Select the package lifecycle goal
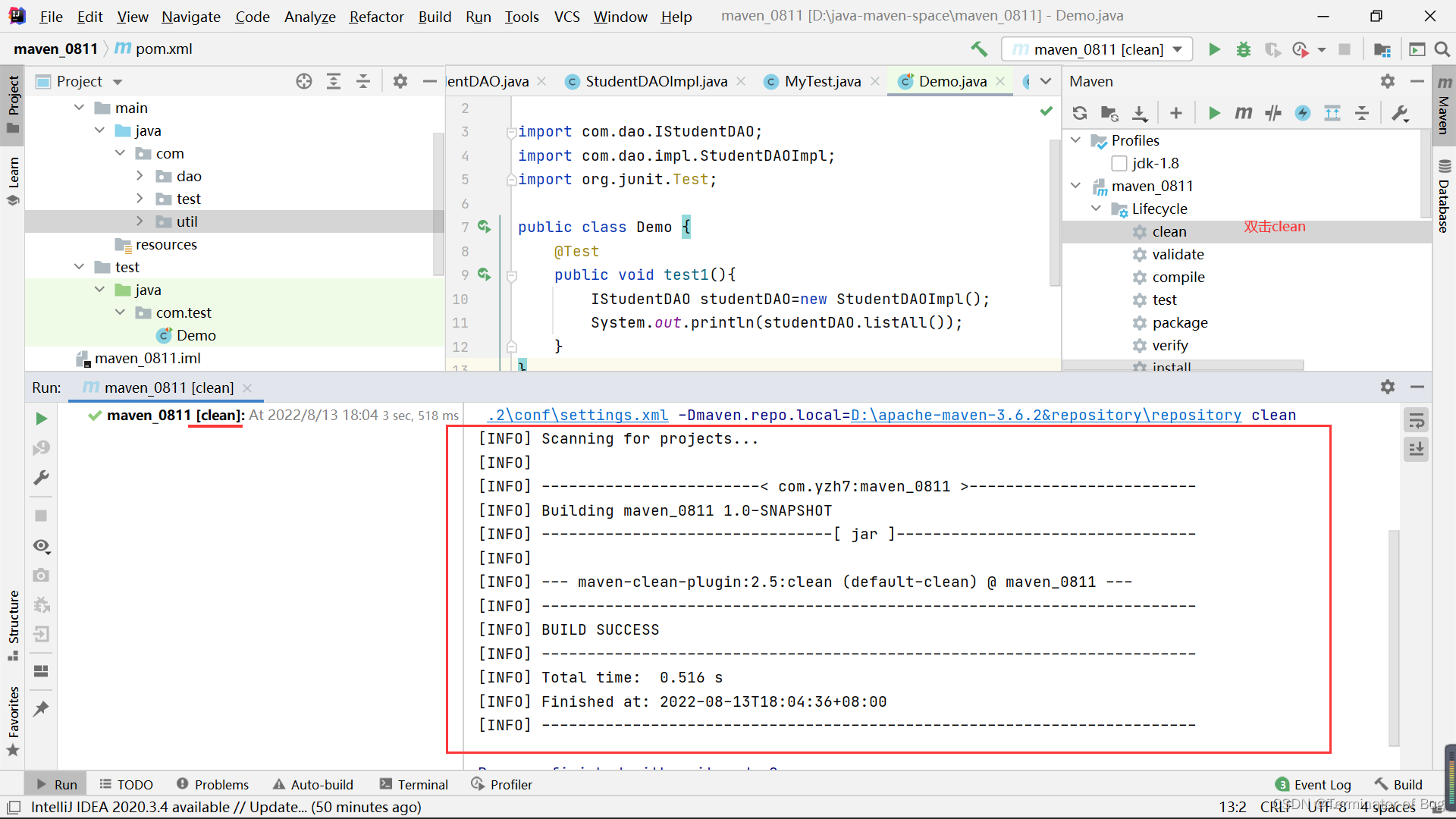The width and height of the screenshot is (1456, 819). coord(1180,322)
